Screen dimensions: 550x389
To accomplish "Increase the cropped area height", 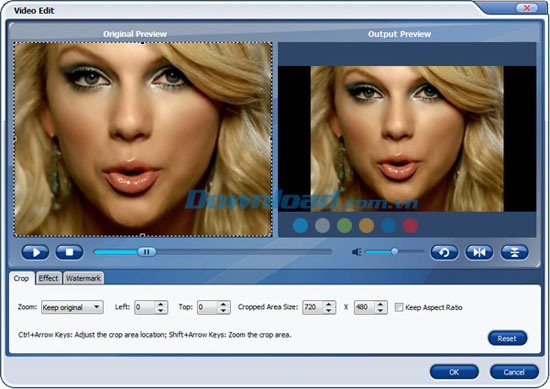I will (381, 304).
